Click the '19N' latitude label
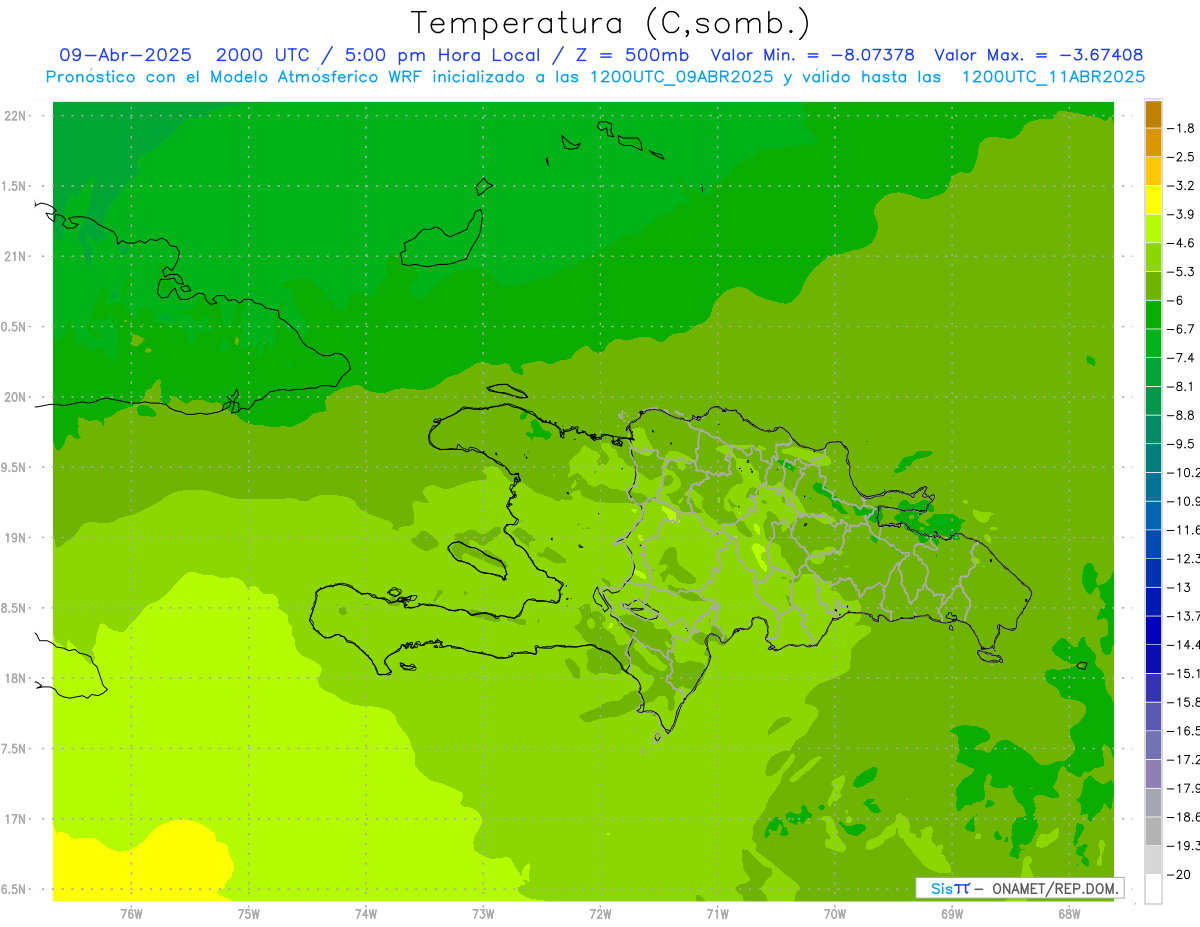Image resolution: width=1200 pixels, height=927 pixels. [x=15, y=538]
